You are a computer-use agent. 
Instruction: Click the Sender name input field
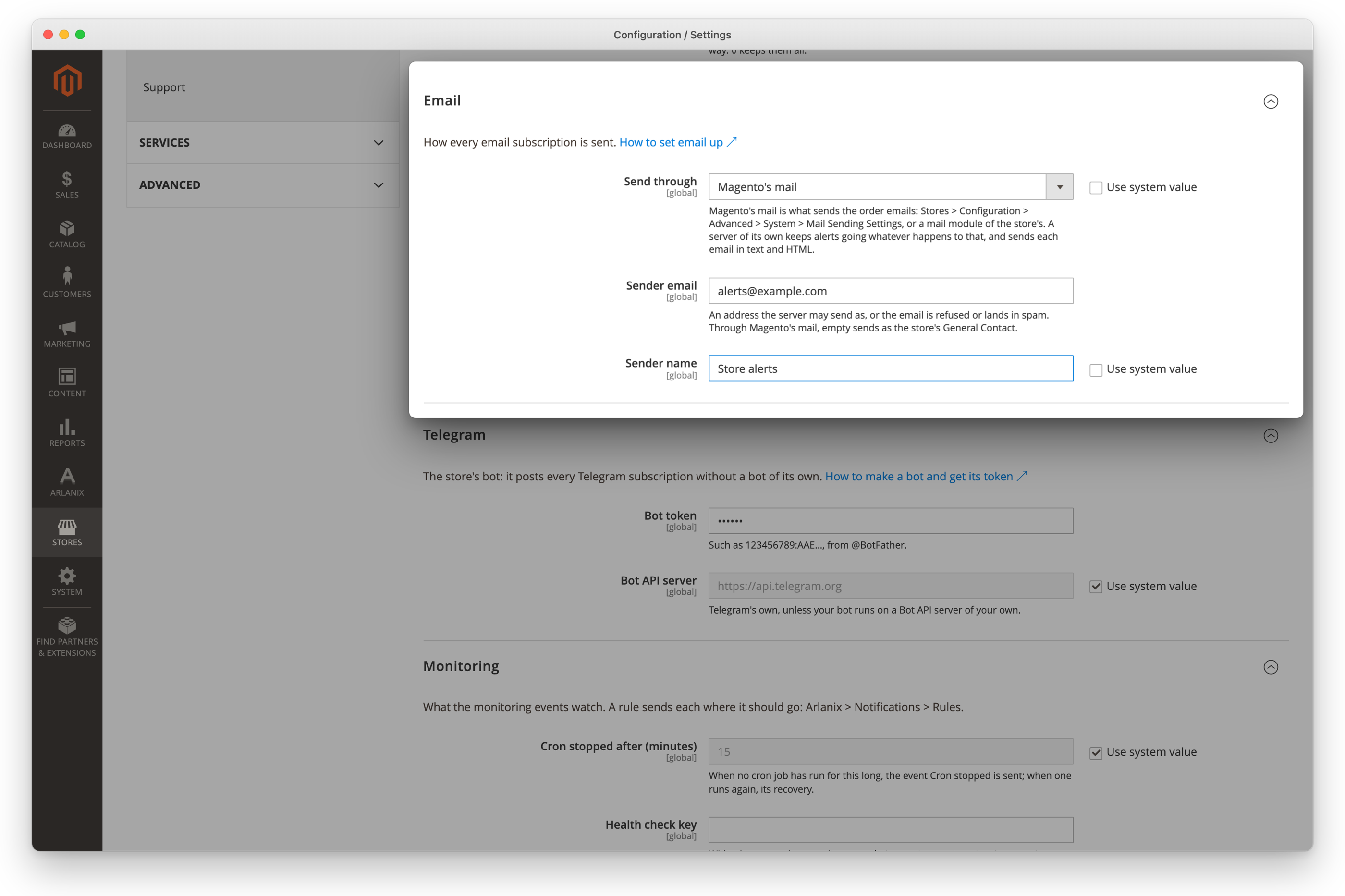[890, 368]
